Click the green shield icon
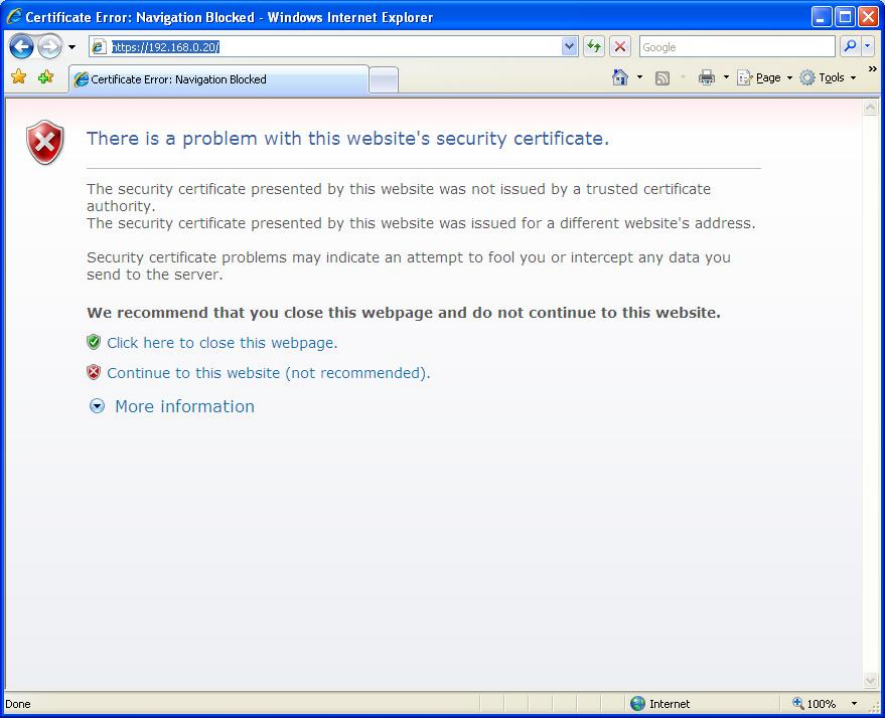 [94, 342]
